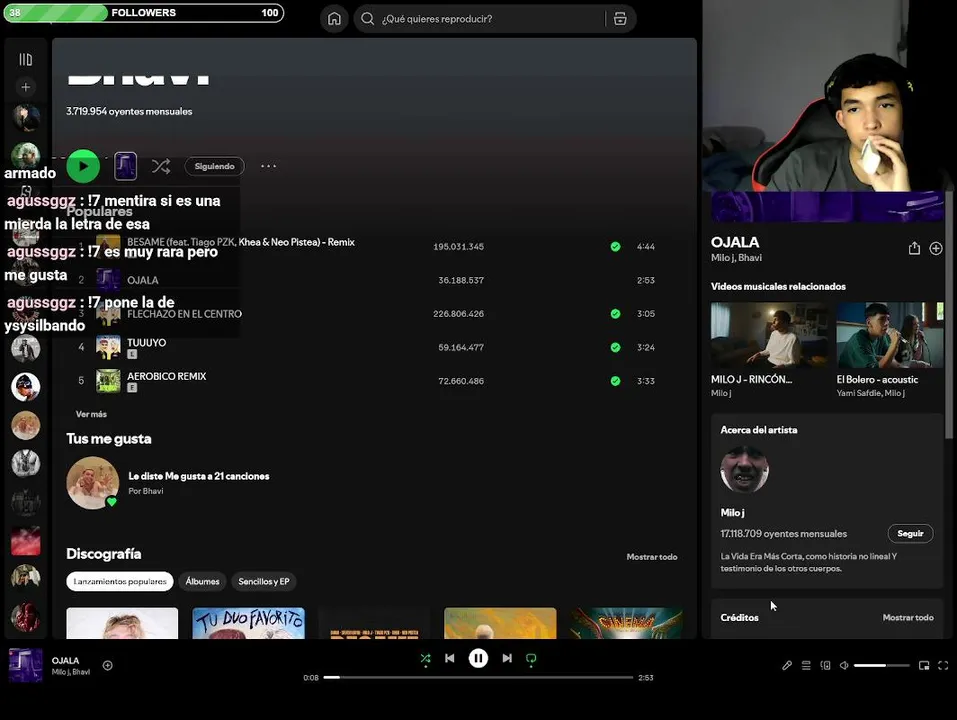Create a new playlist with plus icon

pos(26,87)
